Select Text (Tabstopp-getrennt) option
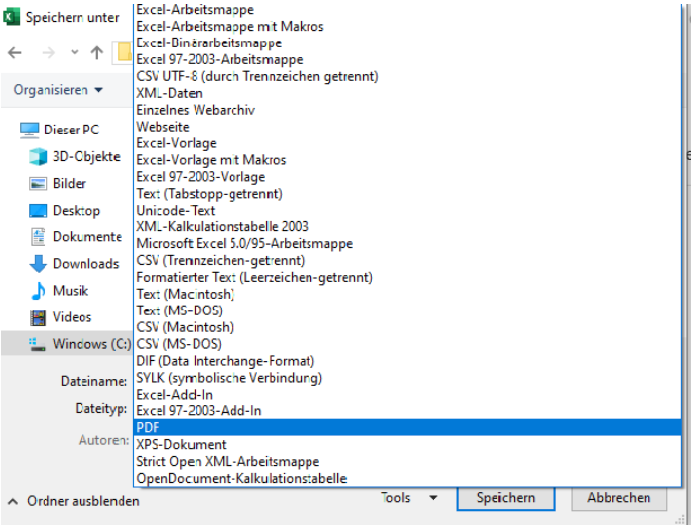 pos(407,194)
